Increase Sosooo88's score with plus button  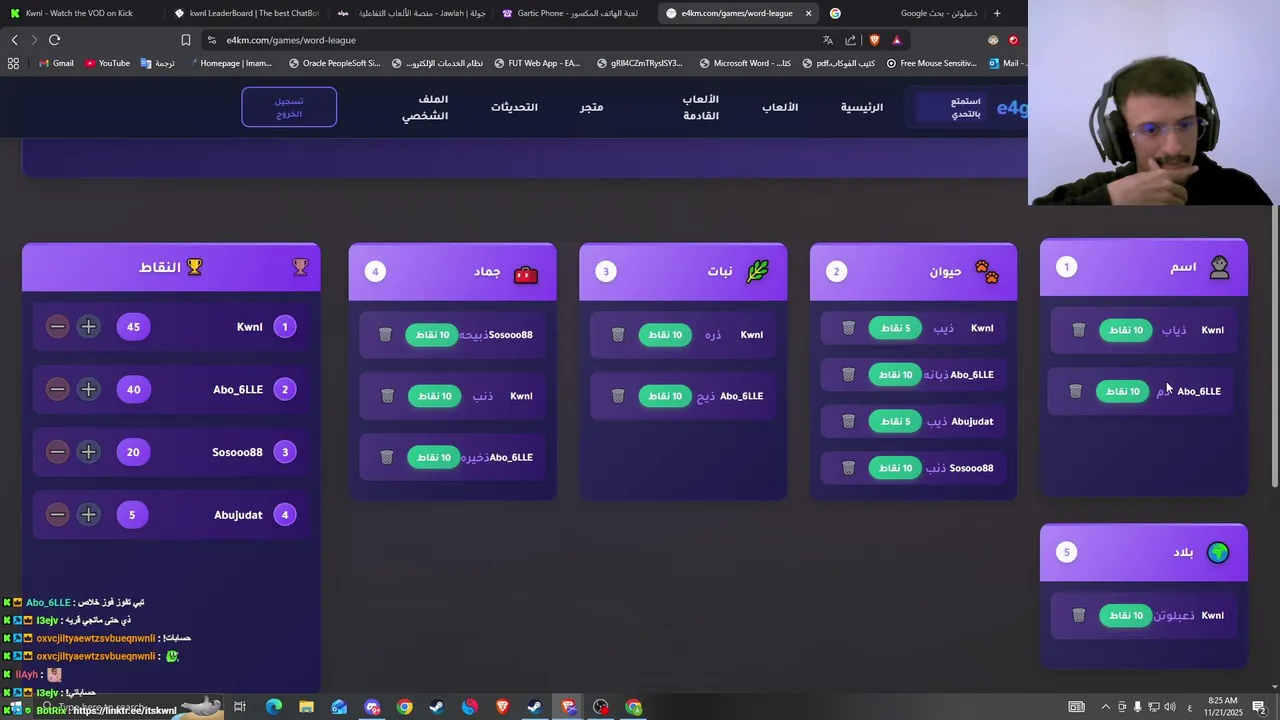coord(88,452)
